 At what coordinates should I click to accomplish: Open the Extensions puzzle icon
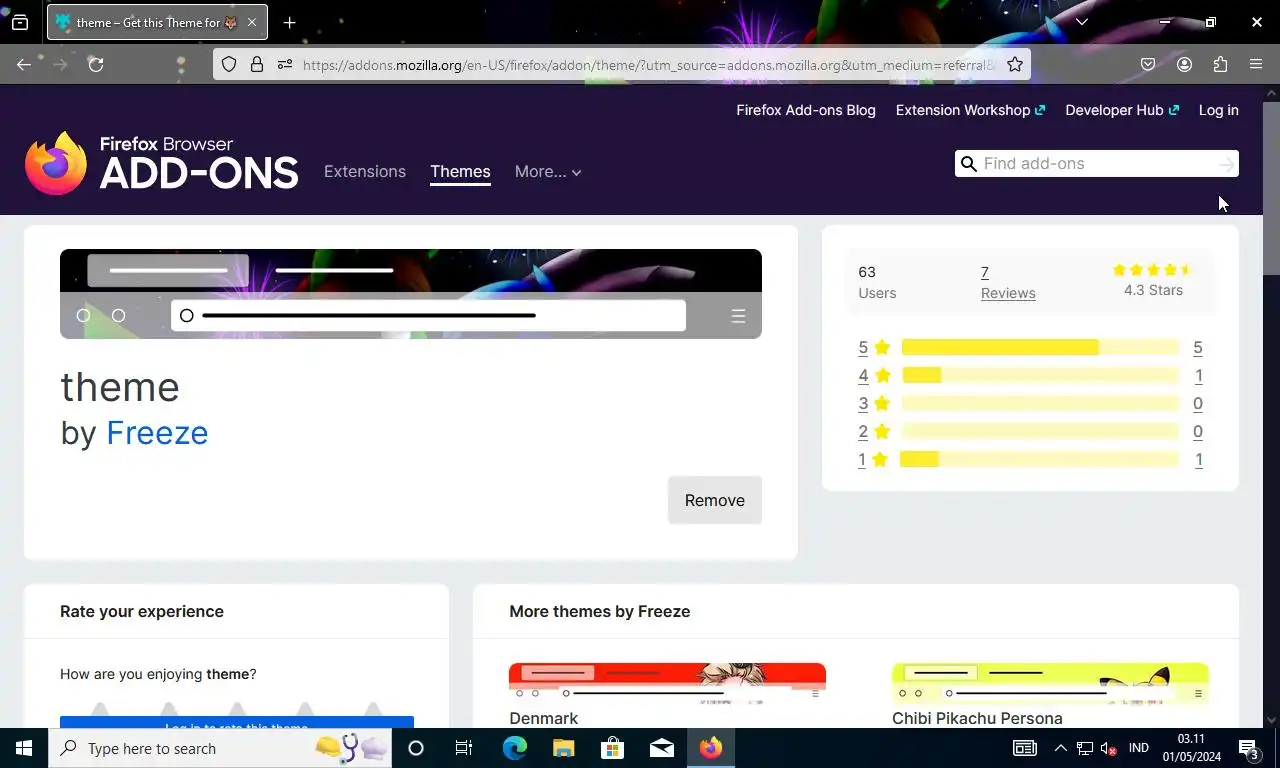click(x=1220, y=64)
